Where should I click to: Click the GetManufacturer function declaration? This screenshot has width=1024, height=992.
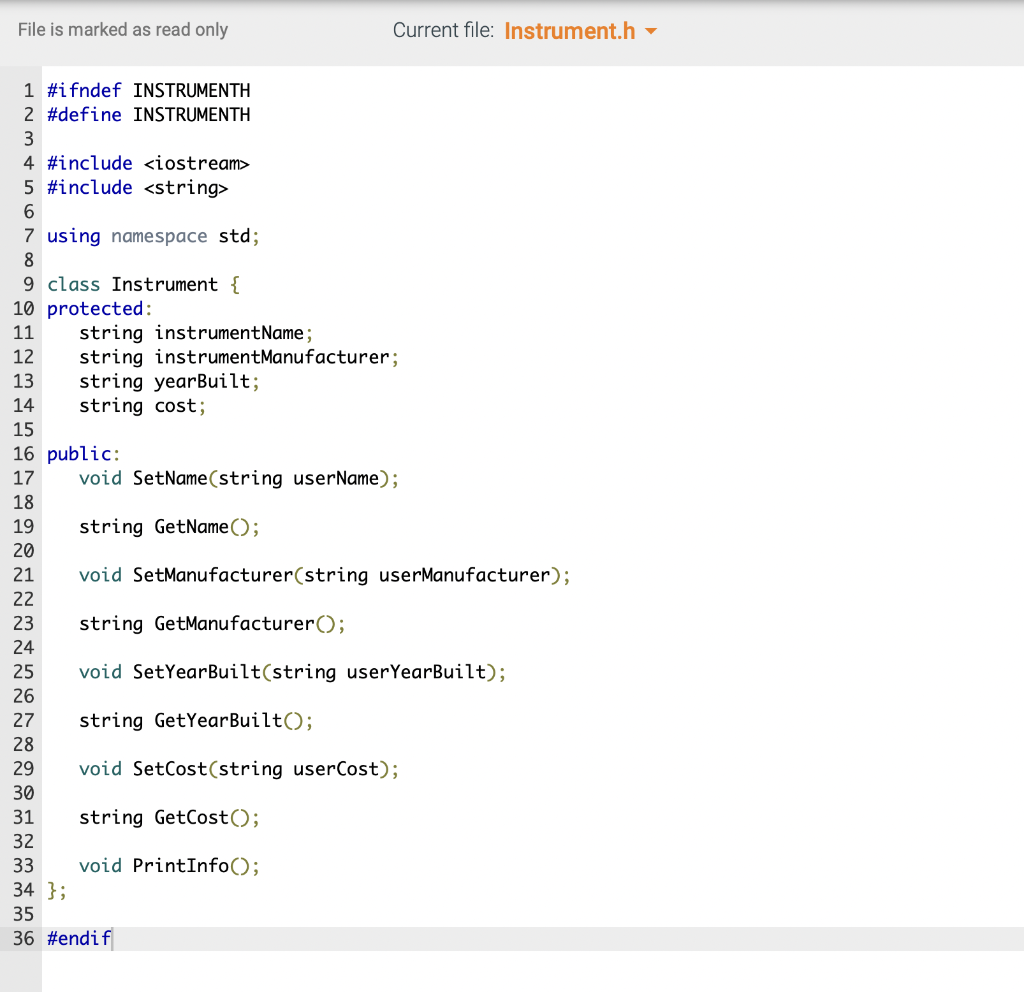click(210, 623)
